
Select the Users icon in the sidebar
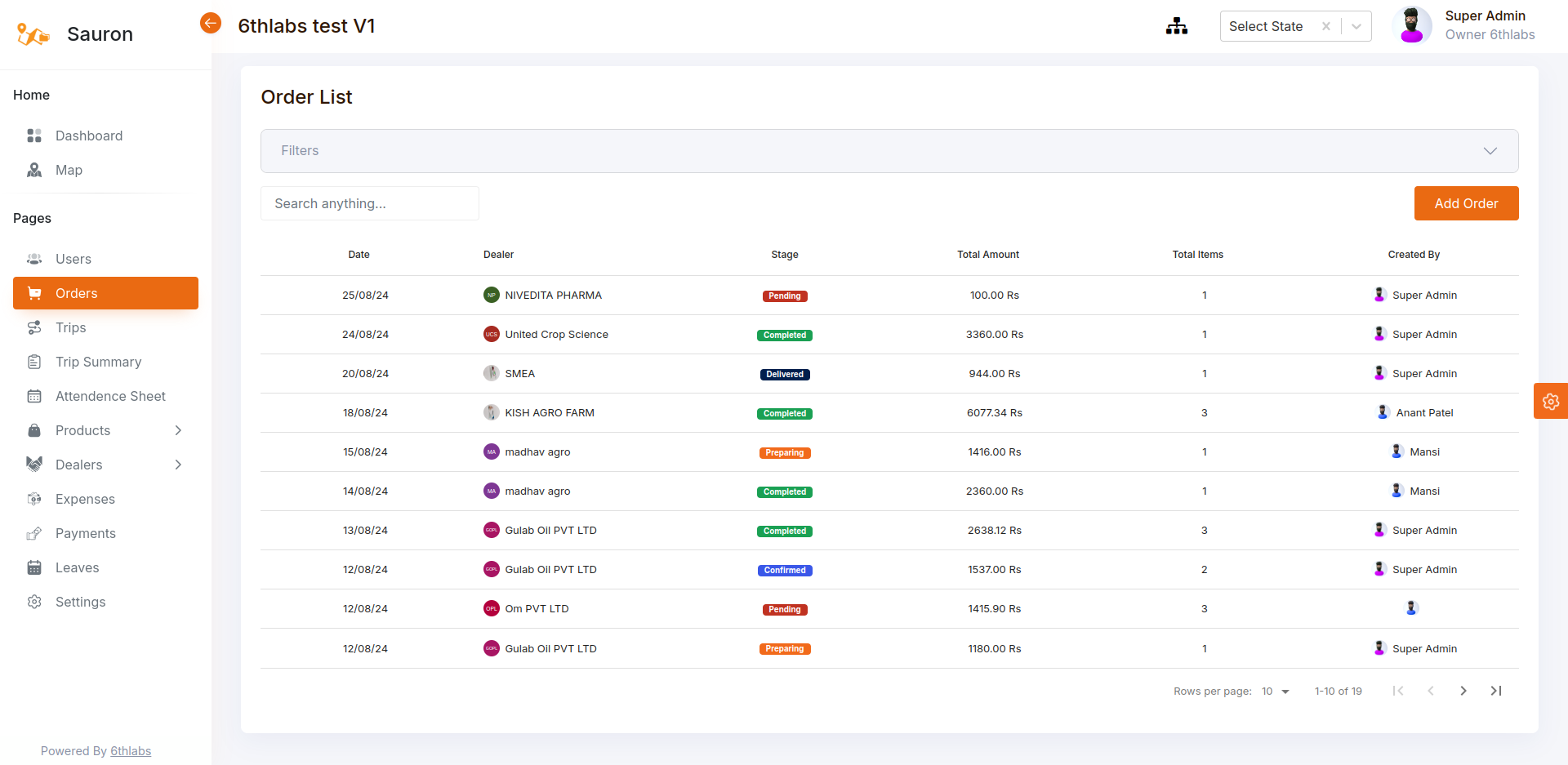coord(33,259)
